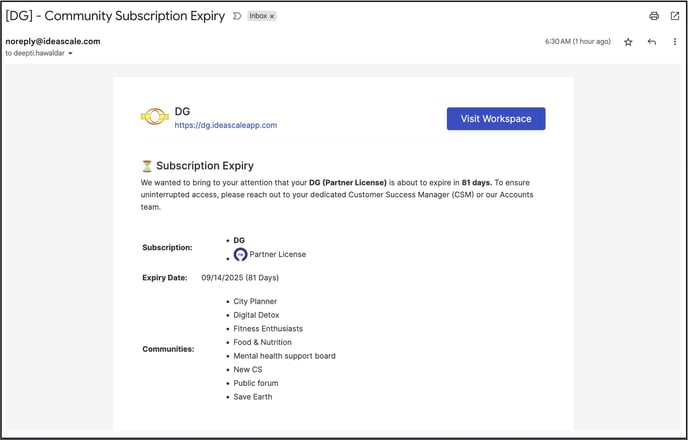
Task: Click the 'New CS' community entry
Action: [248, 369]
